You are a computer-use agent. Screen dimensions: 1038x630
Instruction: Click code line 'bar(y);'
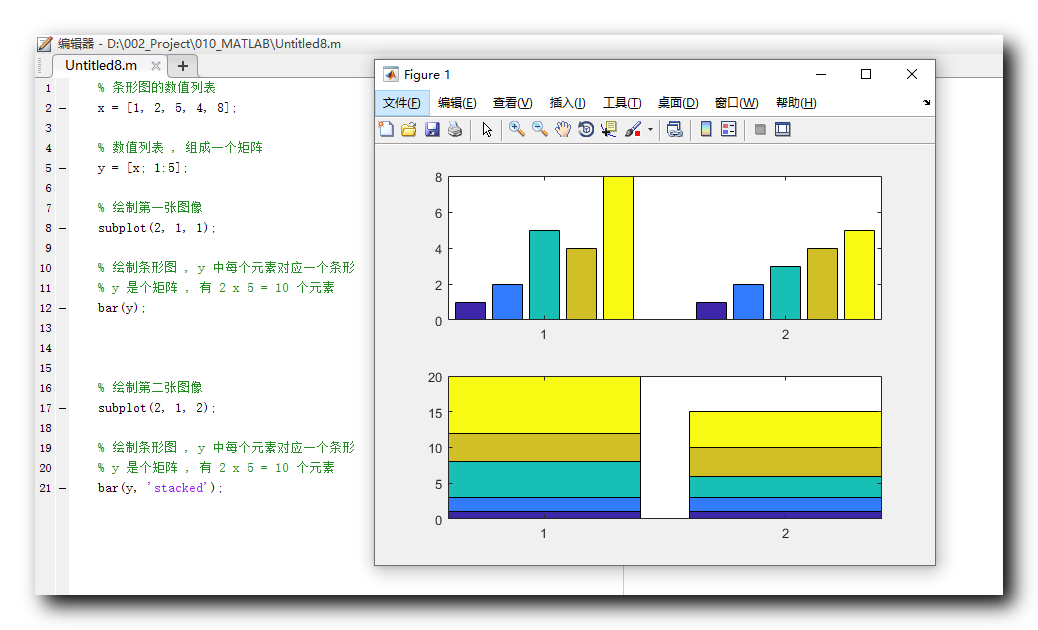pos(121,308)
